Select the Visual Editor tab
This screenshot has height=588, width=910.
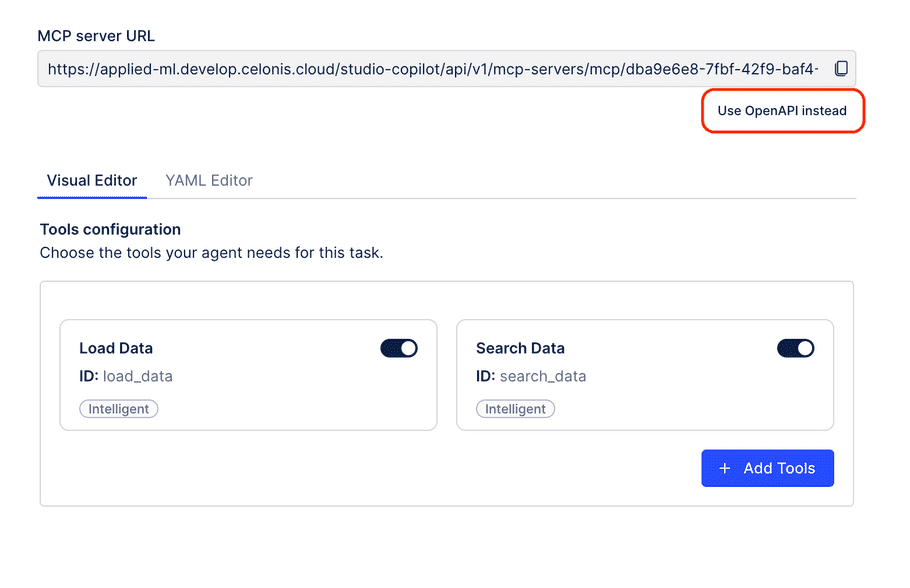tap(91, 180)
